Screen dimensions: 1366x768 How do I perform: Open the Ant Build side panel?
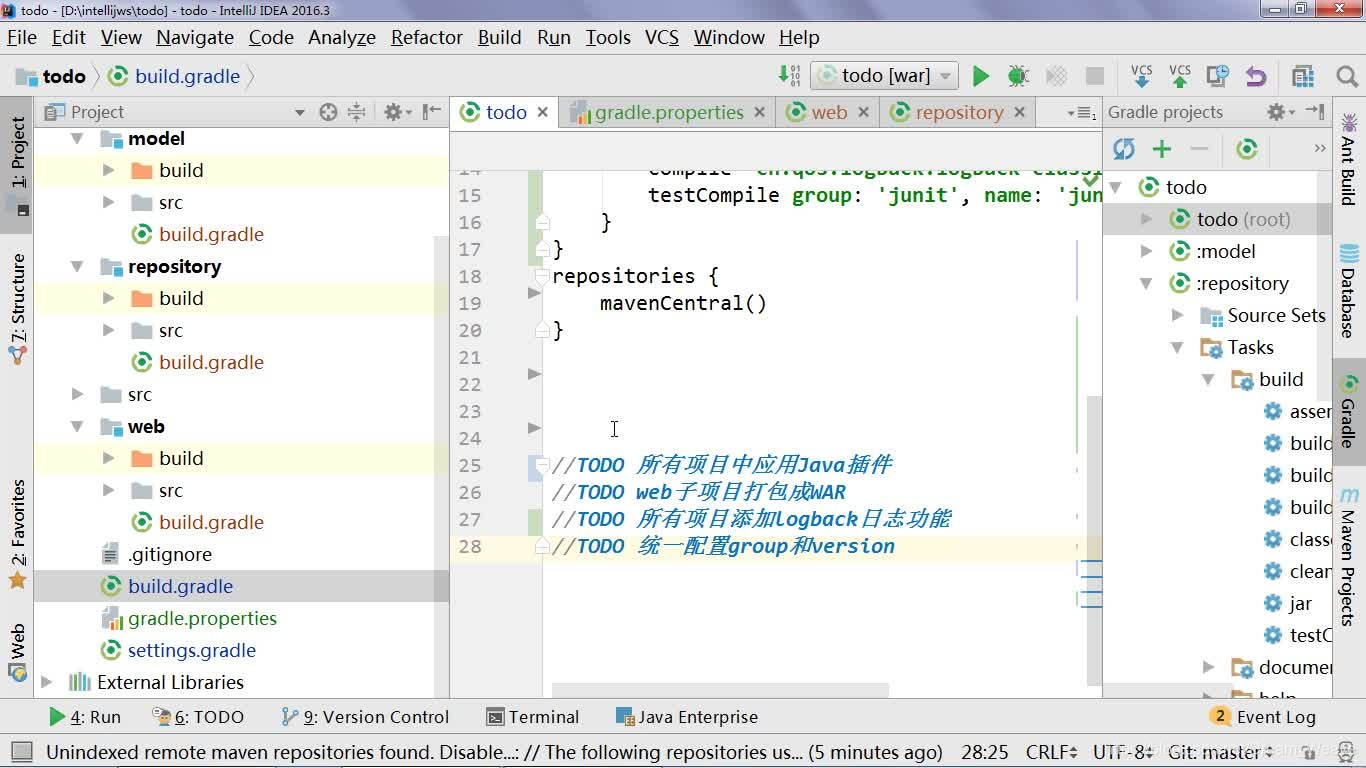click(1349, 159)
